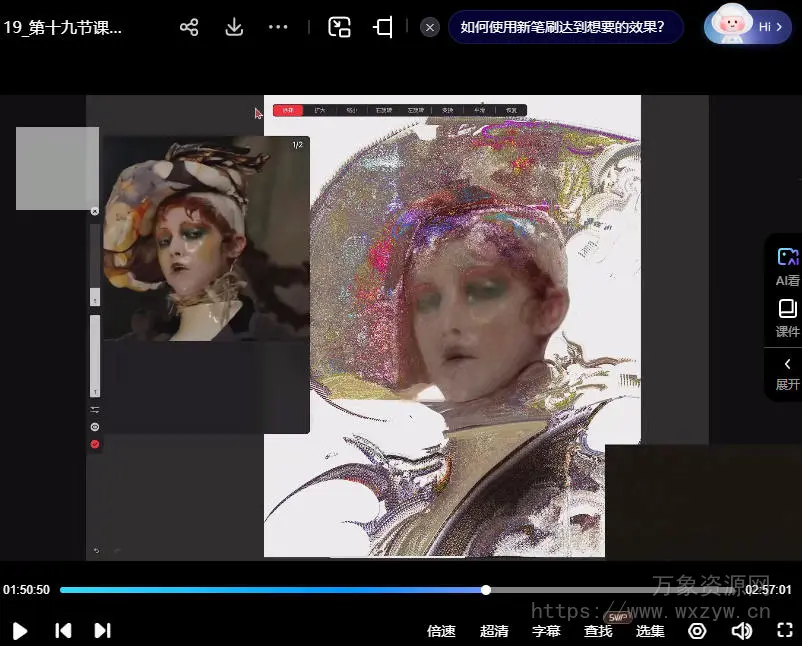
Task: Play the video
Action: pos(19,630)
